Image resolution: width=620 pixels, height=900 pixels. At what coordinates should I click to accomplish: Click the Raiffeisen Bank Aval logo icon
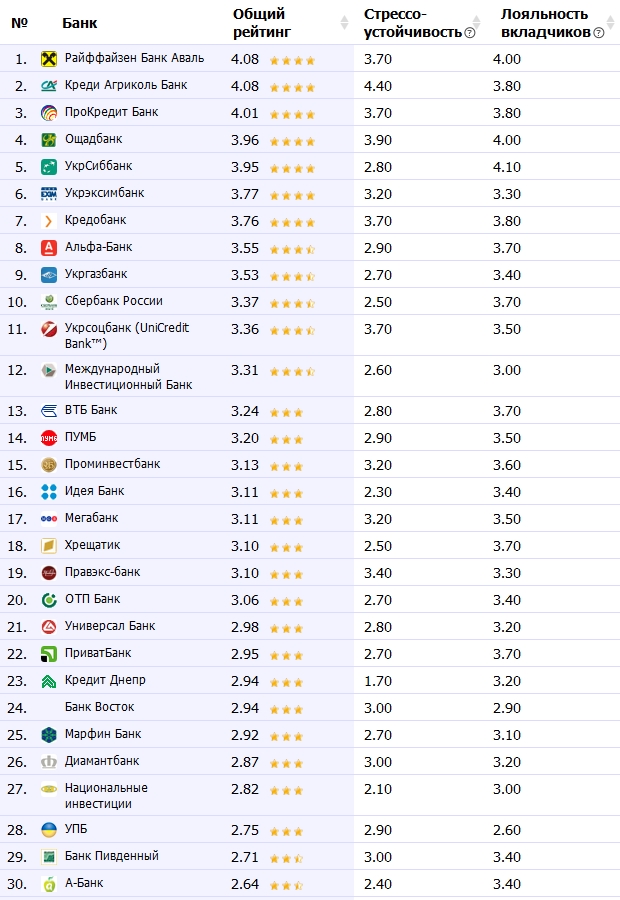(49, 59)
